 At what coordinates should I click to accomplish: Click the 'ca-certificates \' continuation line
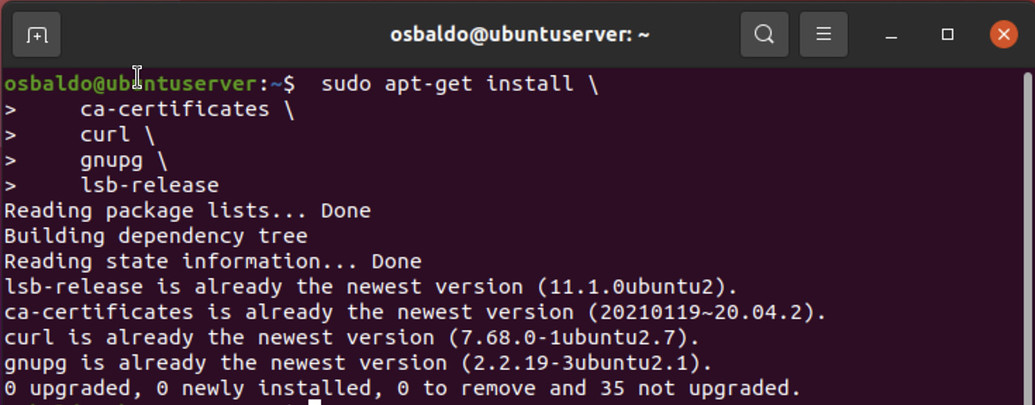[x=187, y=109]
